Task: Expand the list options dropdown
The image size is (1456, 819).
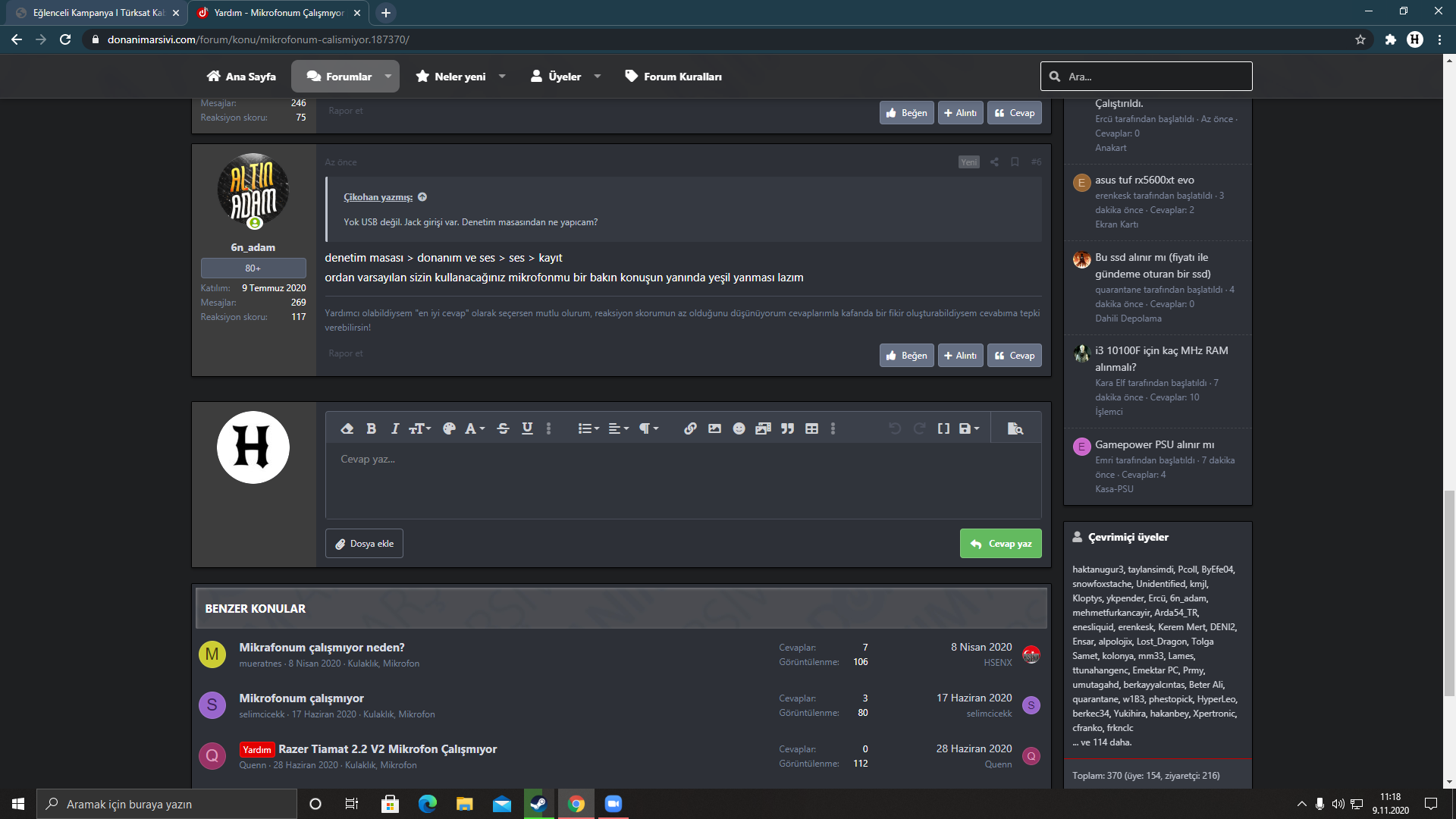Action: 588,428
